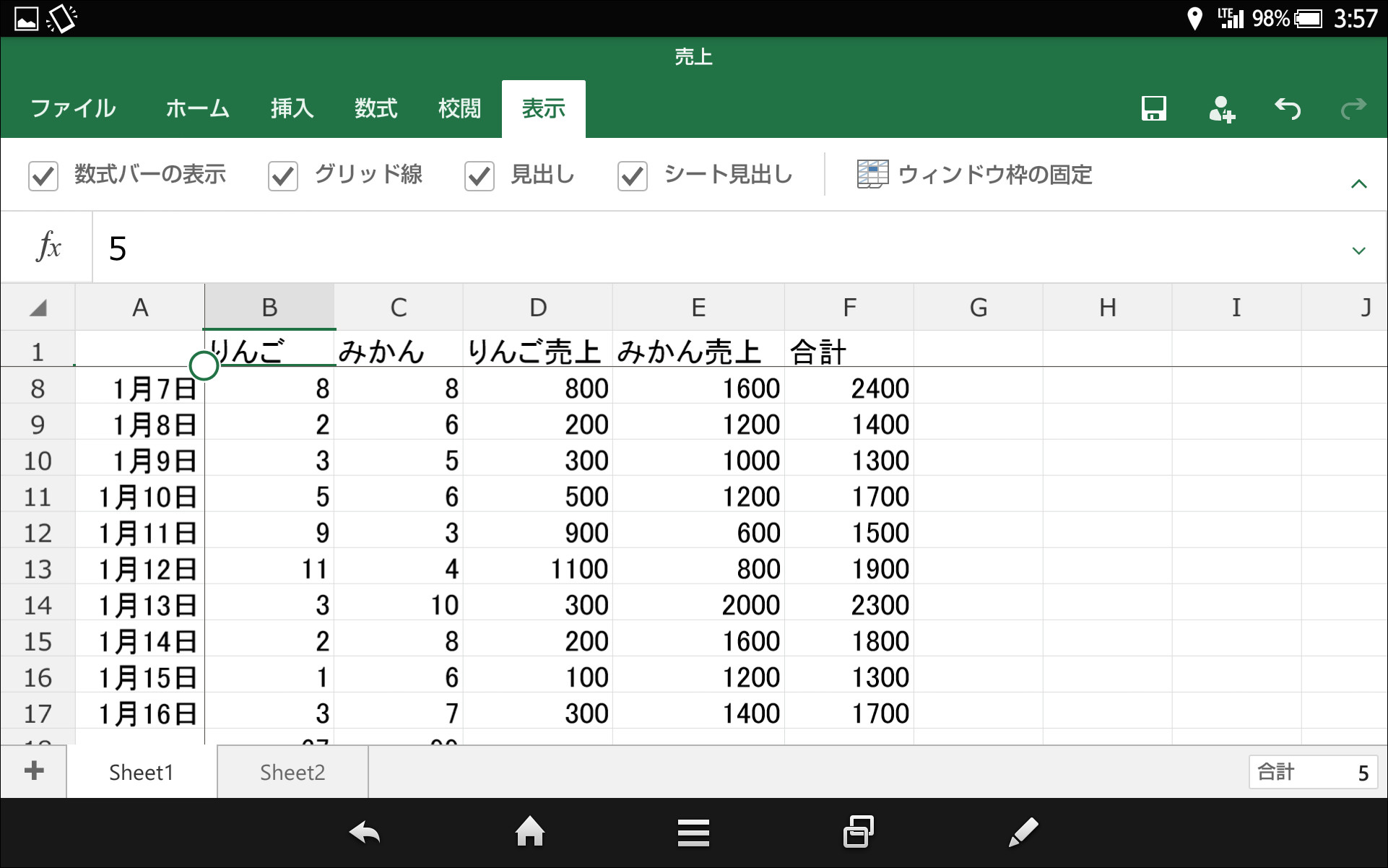This screenshot has height=868, width=1388.
Task: Expand the formula bar dropdown arrow
Action: pos(1361,250)
